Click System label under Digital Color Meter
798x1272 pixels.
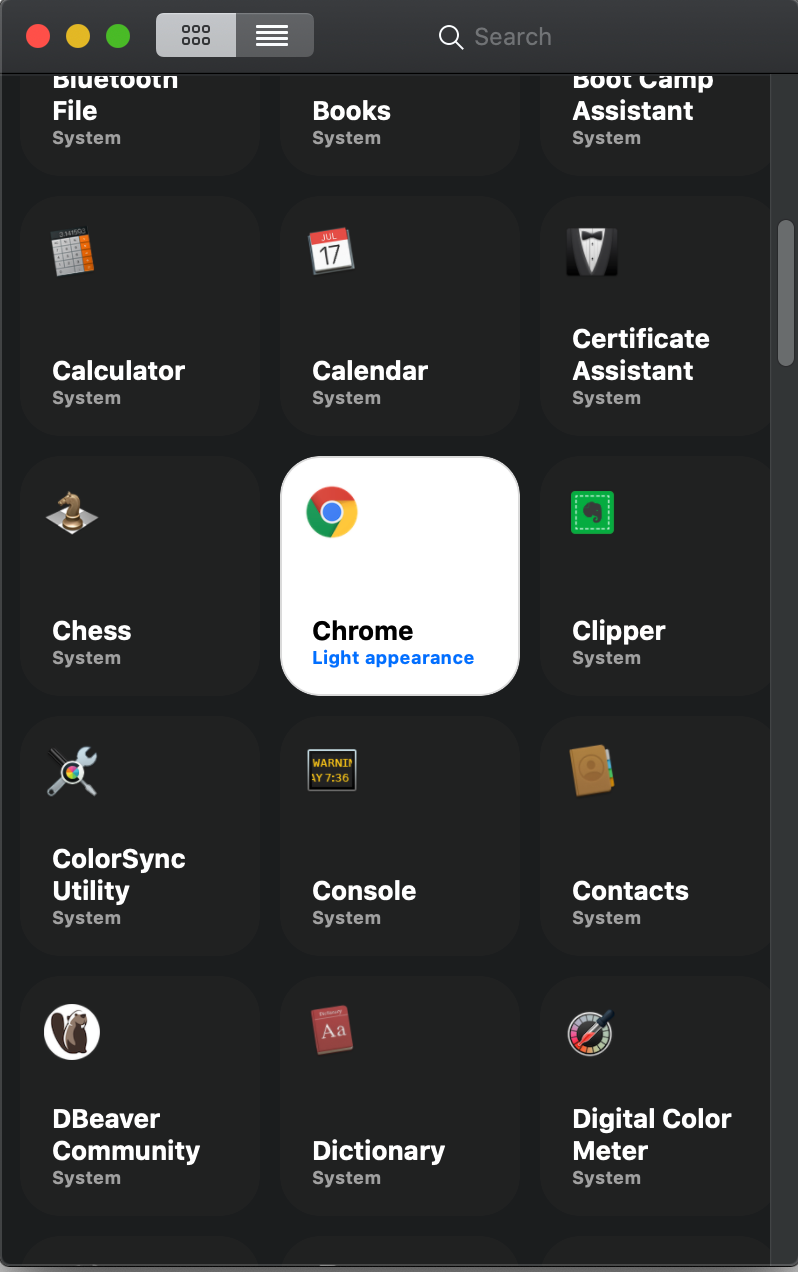point(606,1178)
